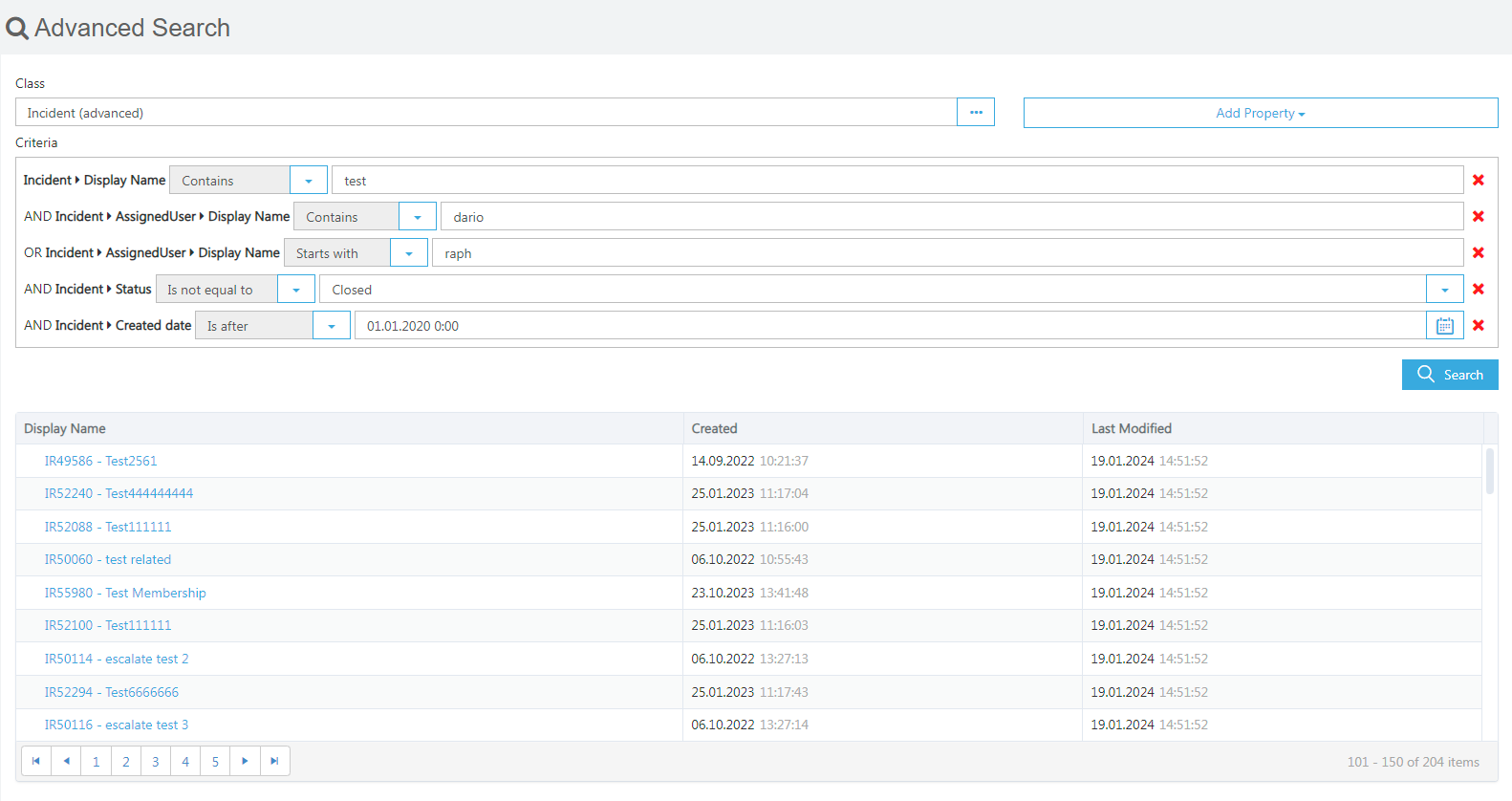Expand the Closed status value dropdown
1512x801 pixels.
click(1444, 290)
